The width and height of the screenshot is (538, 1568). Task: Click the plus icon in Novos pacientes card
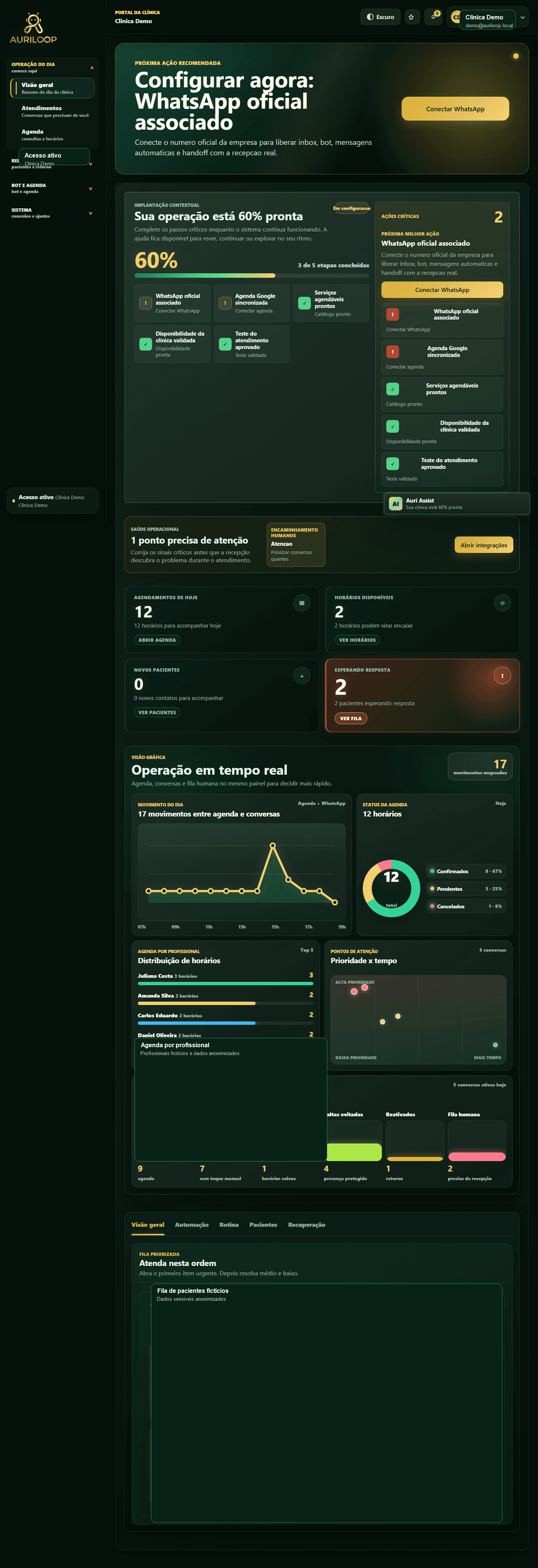click(x=302, y=675)
